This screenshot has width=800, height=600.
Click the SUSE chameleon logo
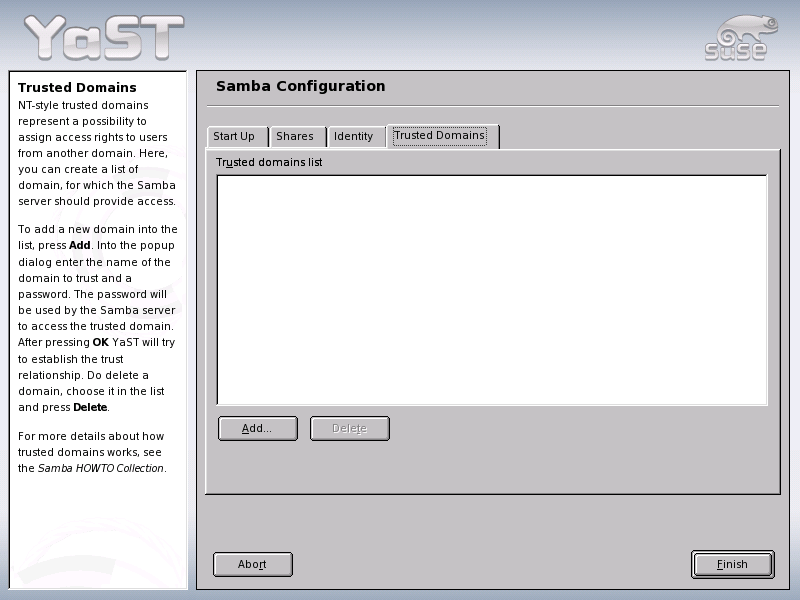coord(741,38)
